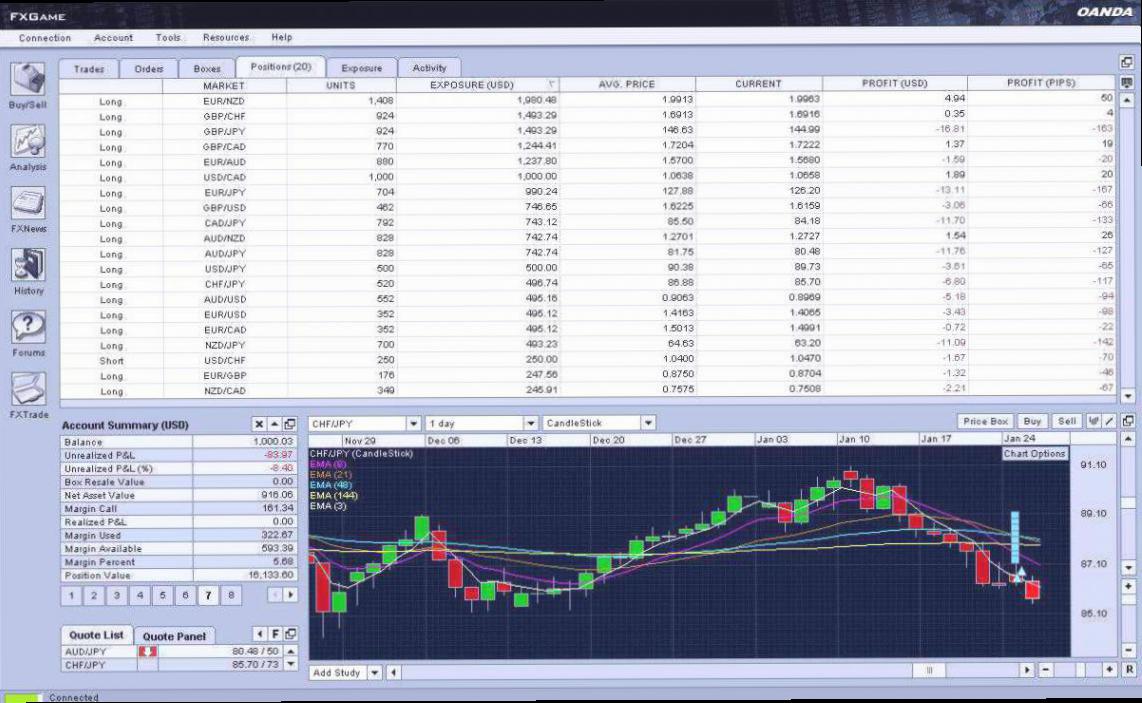
Task: Click the table options icon below detach button
Action: click(1127, 82)
